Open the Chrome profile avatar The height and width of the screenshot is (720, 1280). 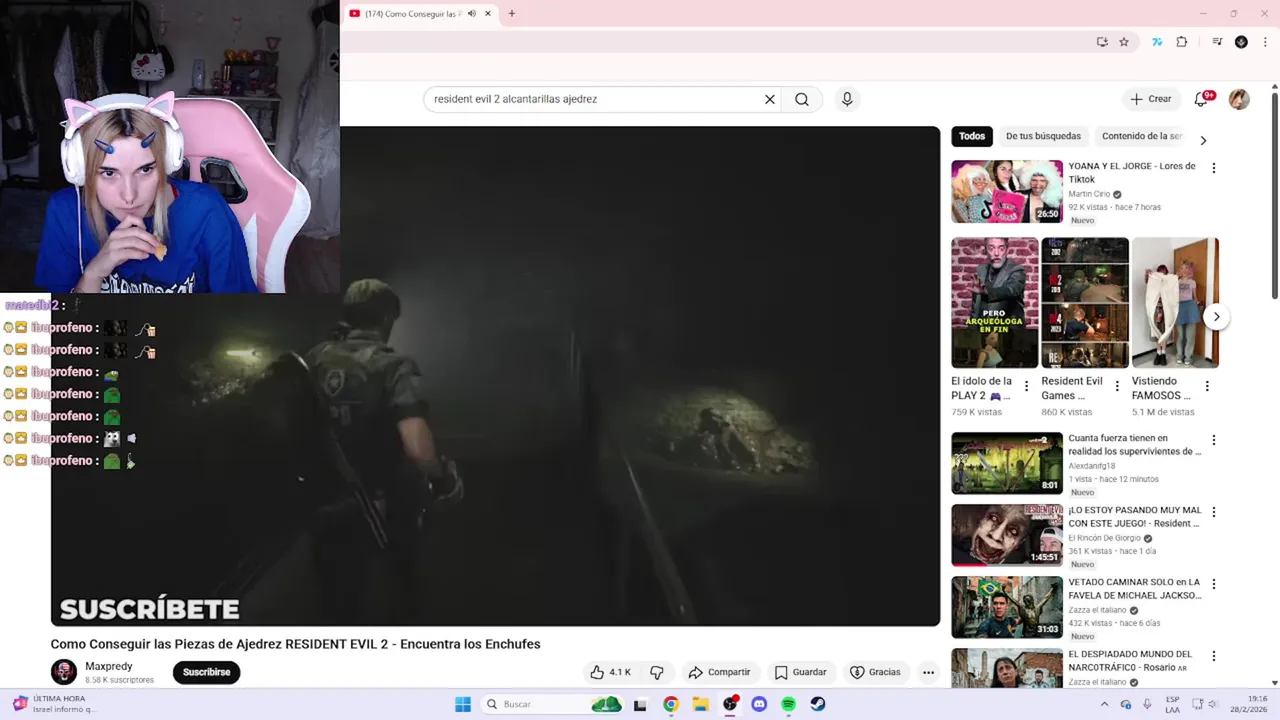point(1241,42)
